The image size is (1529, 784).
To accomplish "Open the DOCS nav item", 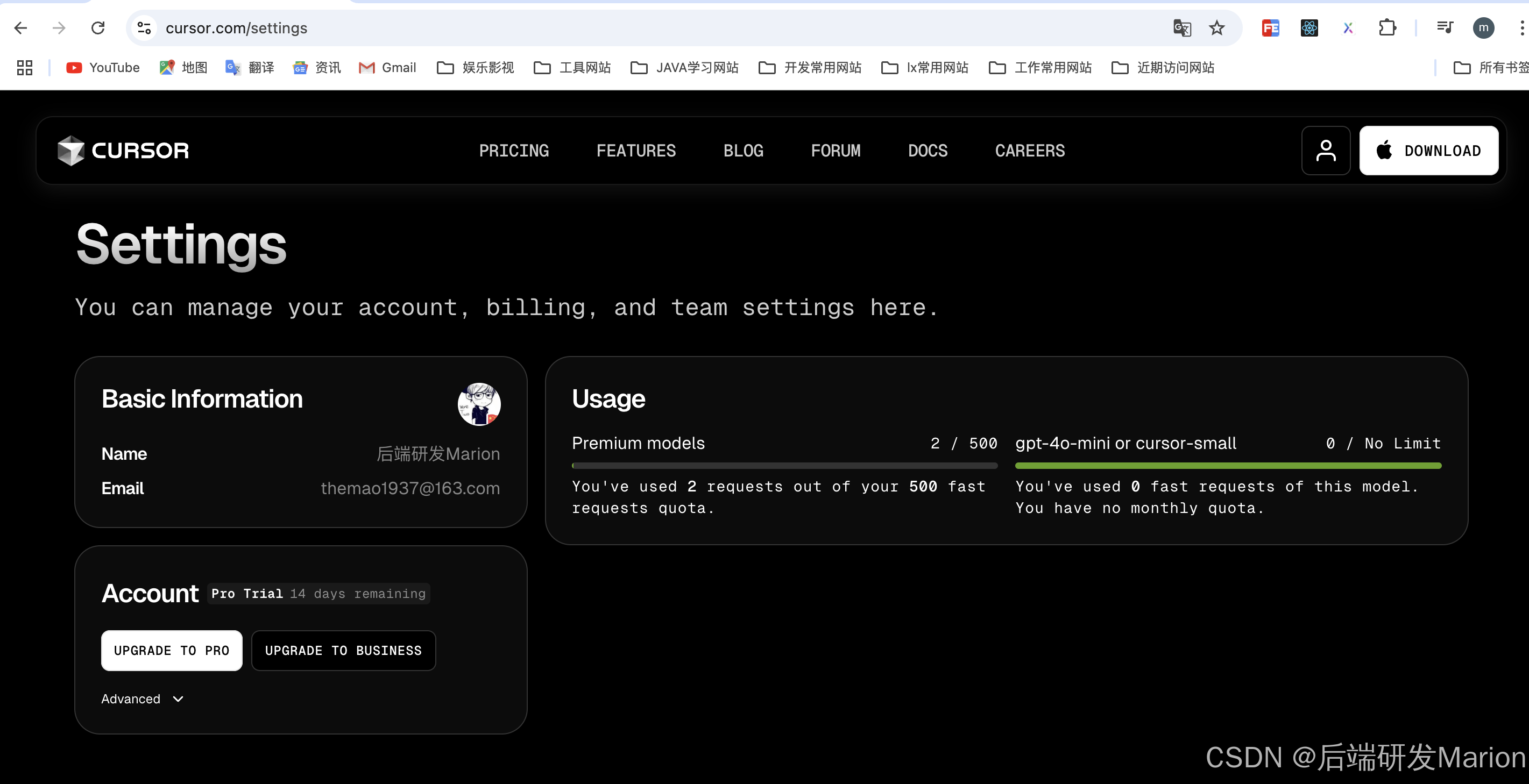I will [x=928, y=151].
